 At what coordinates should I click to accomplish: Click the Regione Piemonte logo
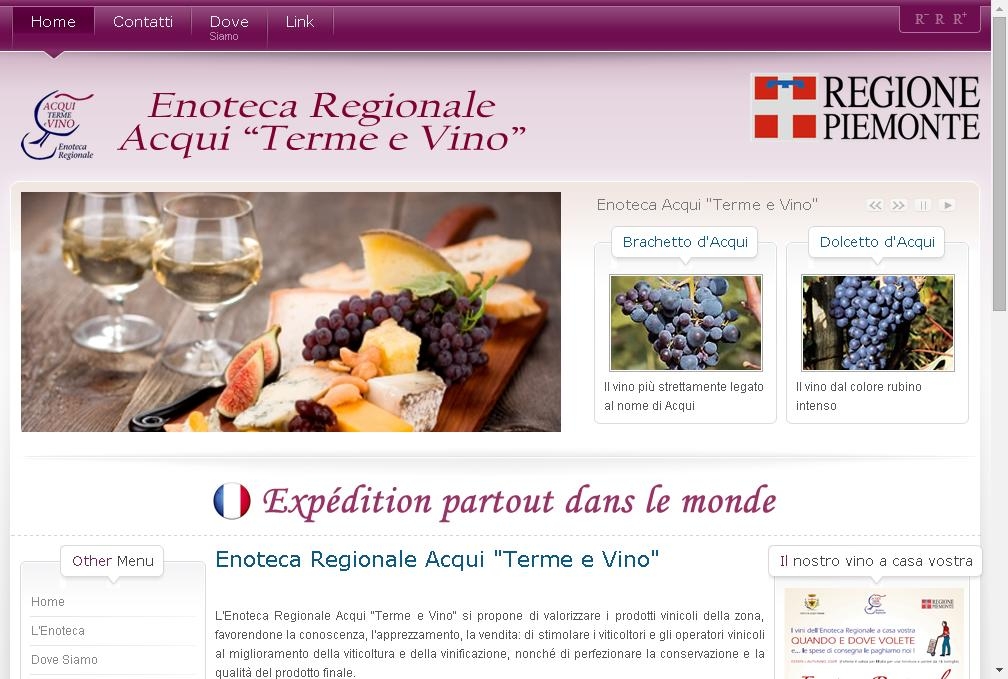click(x=866, y=107)
